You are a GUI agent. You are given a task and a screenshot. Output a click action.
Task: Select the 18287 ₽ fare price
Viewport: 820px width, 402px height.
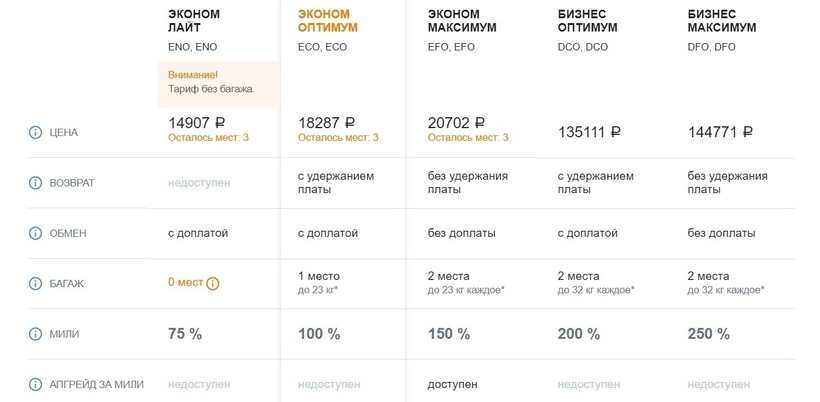[x=334, y=122]
